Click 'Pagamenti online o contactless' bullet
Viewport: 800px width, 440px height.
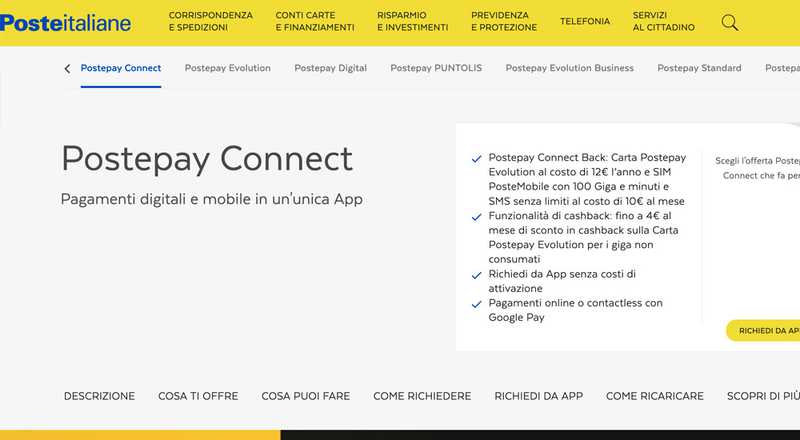[x=576, y=310]
